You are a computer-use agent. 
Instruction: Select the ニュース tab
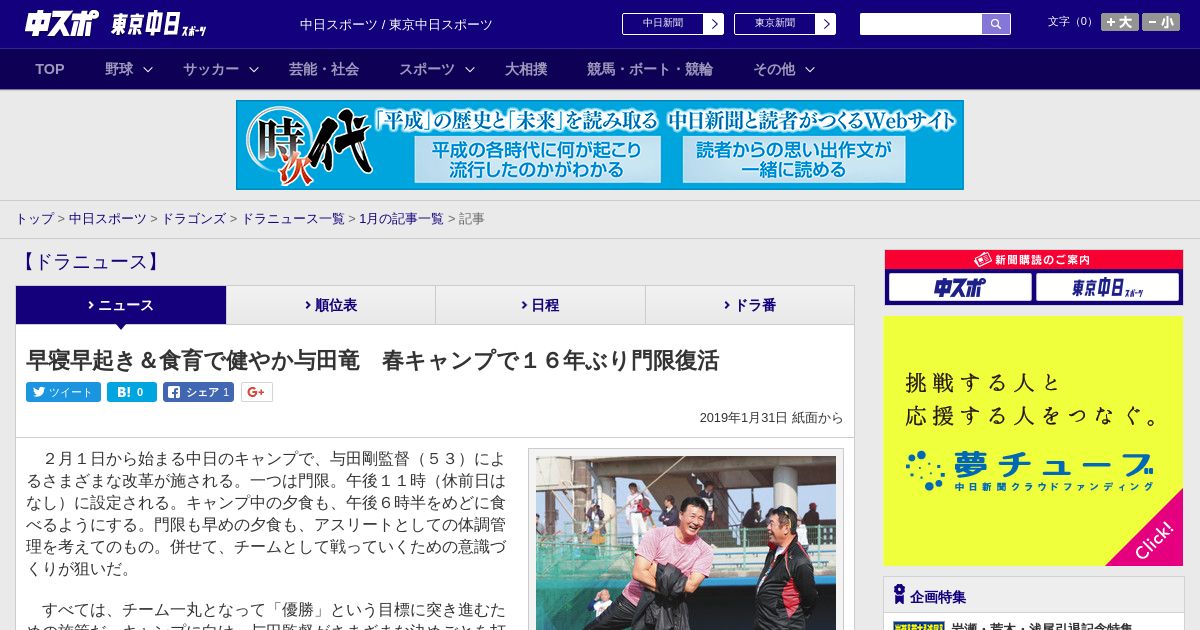coord(121,305)
